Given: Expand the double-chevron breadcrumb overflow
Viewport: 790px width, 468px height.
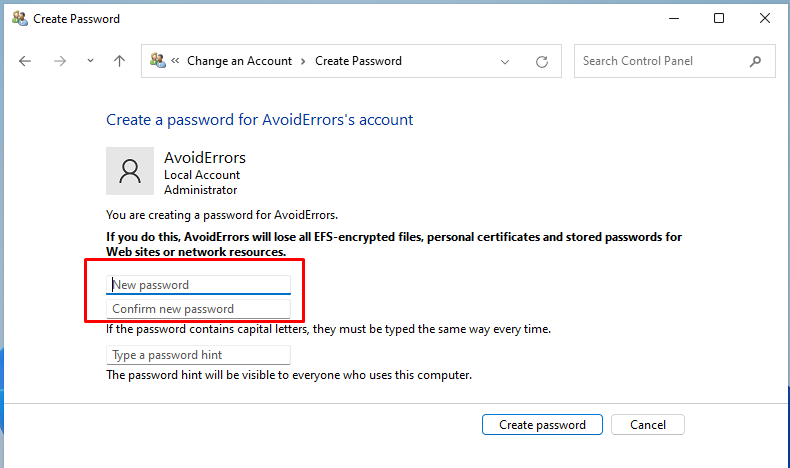Looking at the screenshot, I should [x=175, y=61].
